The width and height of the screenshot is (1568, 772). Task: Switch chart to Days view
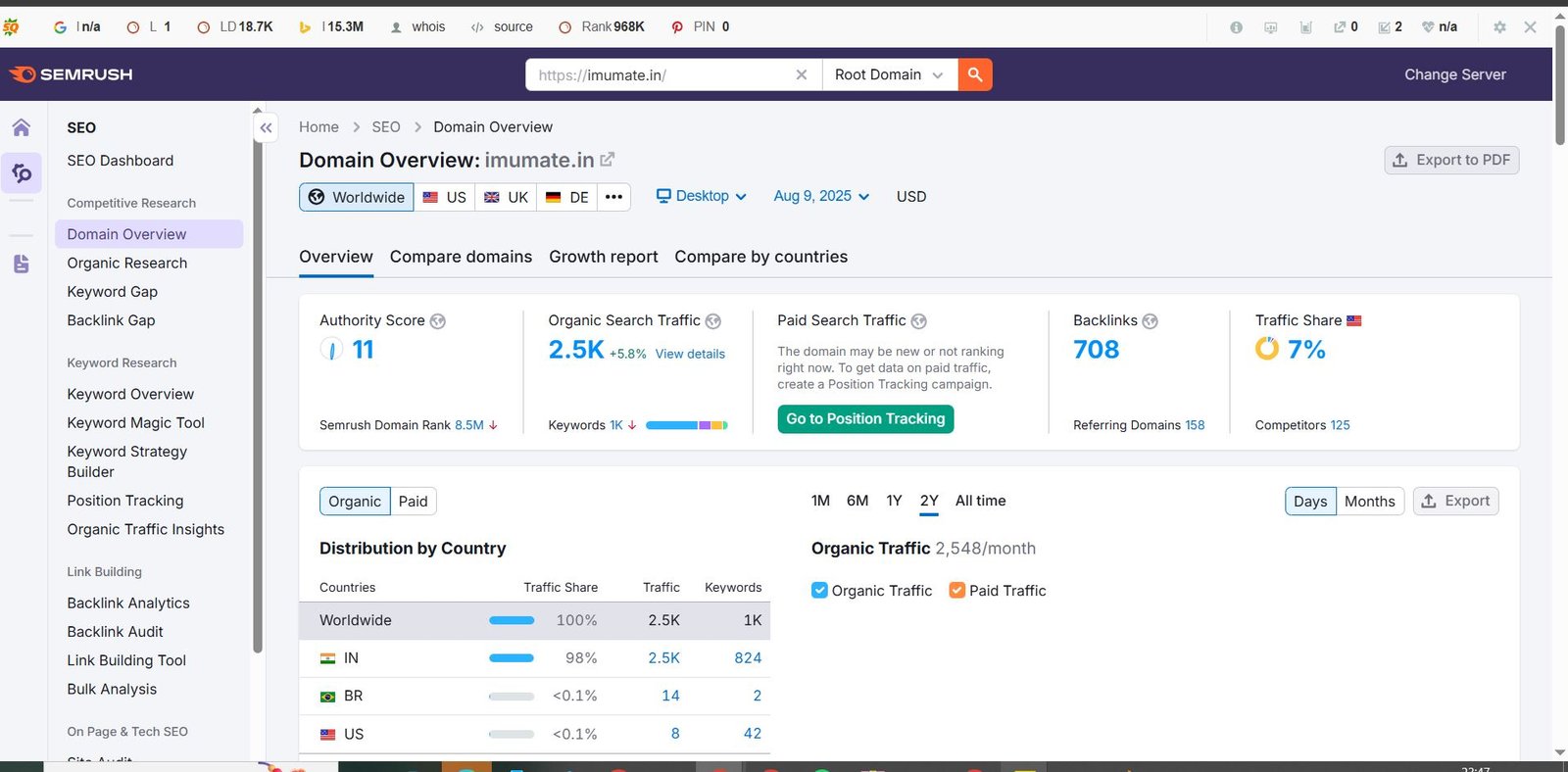(x=1310, y=502)
